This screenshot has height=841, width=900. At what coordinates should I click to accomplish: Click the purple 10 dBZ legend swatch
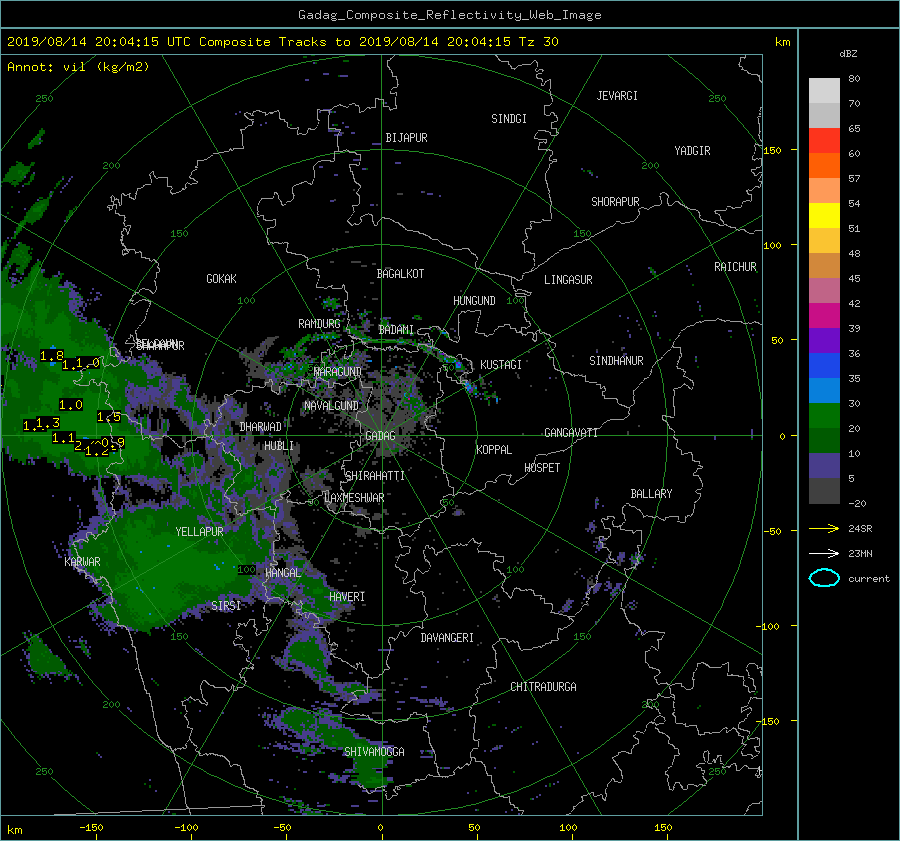[824, 465]
